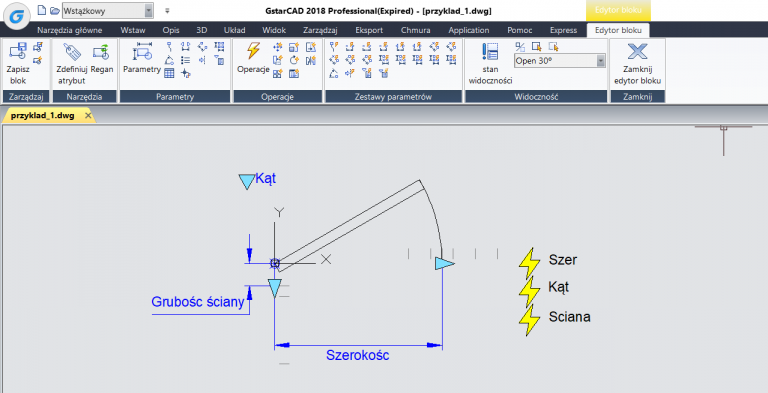Click the Grubość ściany parameter label

click(x=198, y=301)
